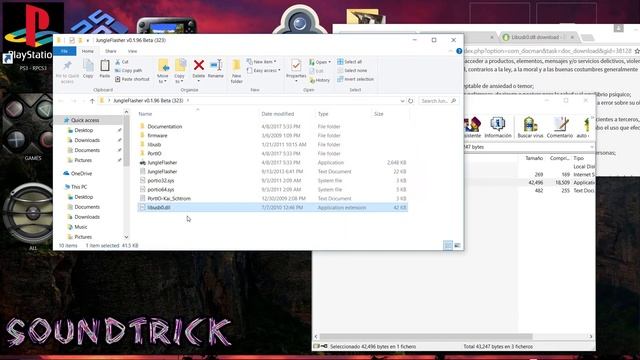Click Select all in ribbon
The height and width of the screenshot is (360, 640).
click(349, 62)
